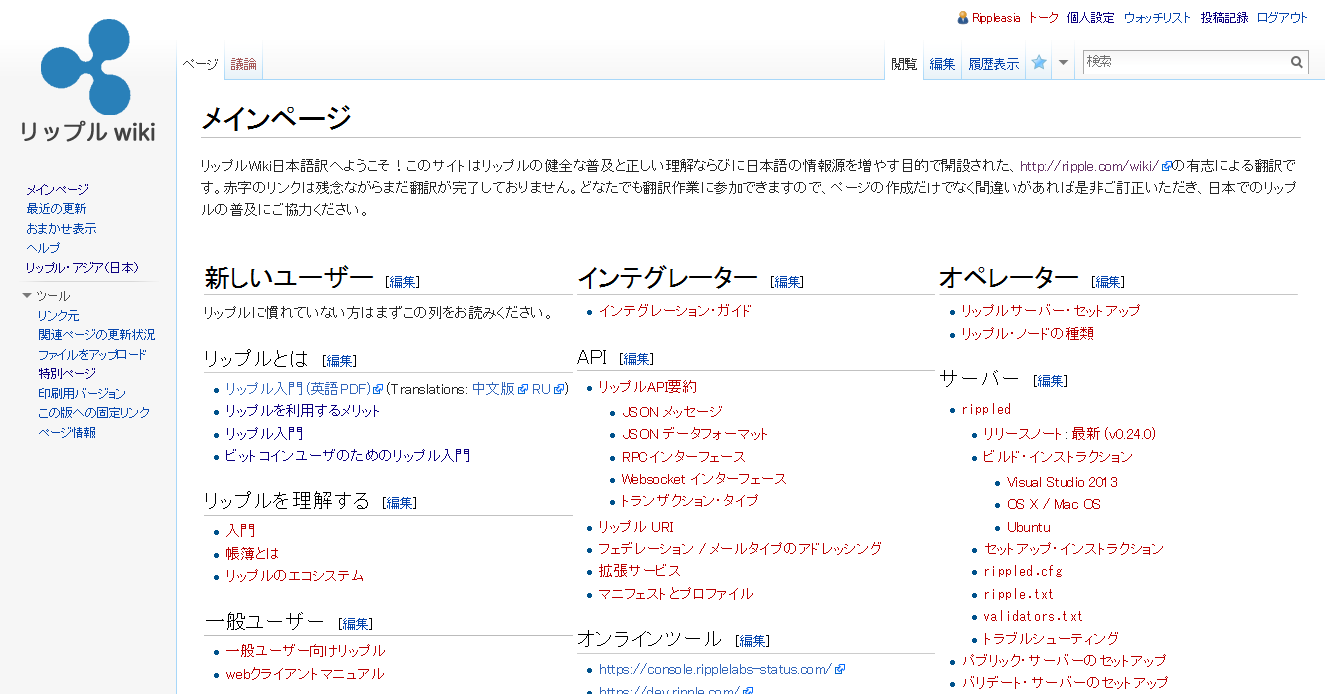This screenshot has width=1325, height=694.
Task: Open 関連ページの更新状況 link
Action: pos(97,335)
